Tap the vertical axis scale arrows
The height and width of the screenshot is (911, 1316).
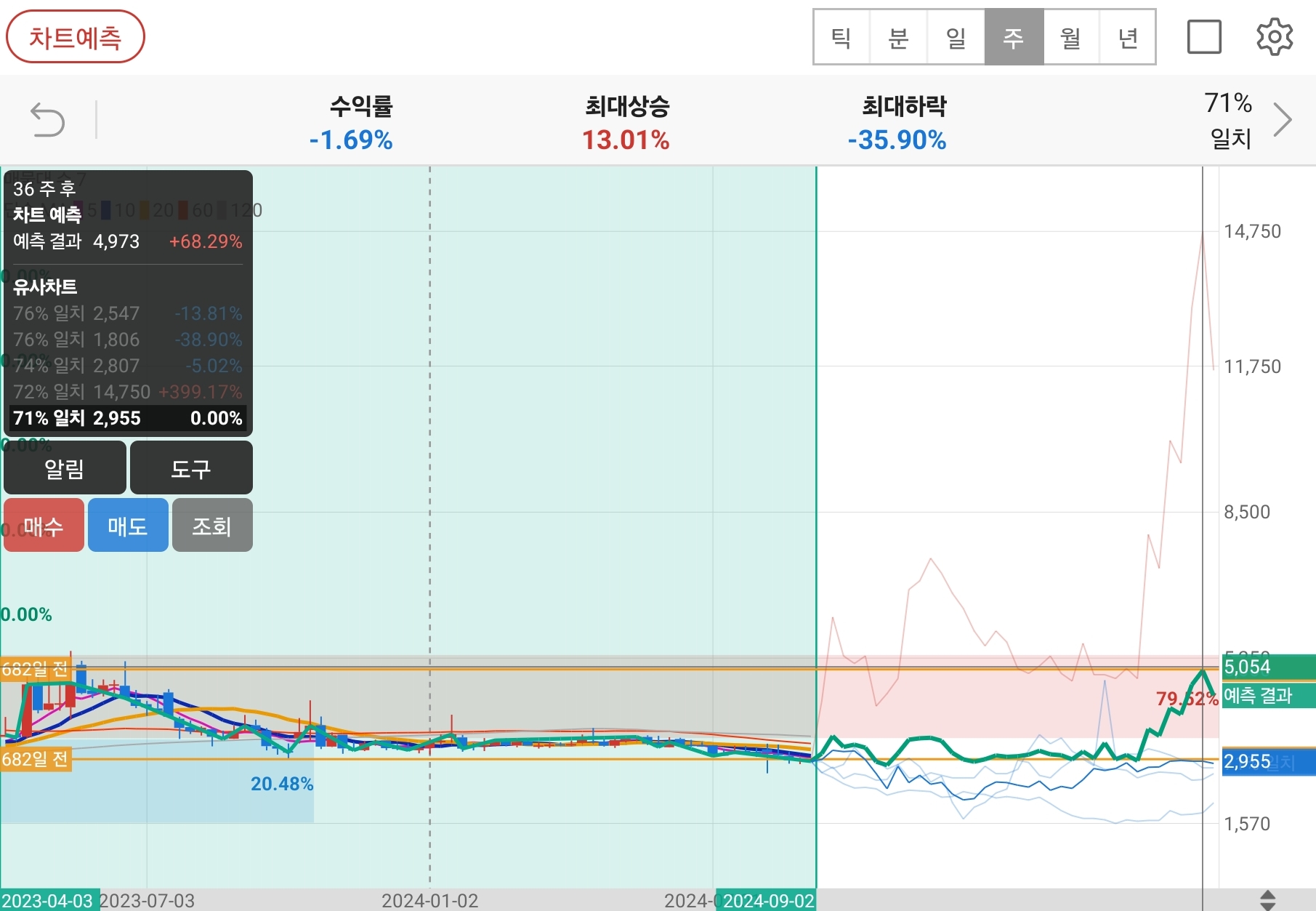tap(1267, 900)
